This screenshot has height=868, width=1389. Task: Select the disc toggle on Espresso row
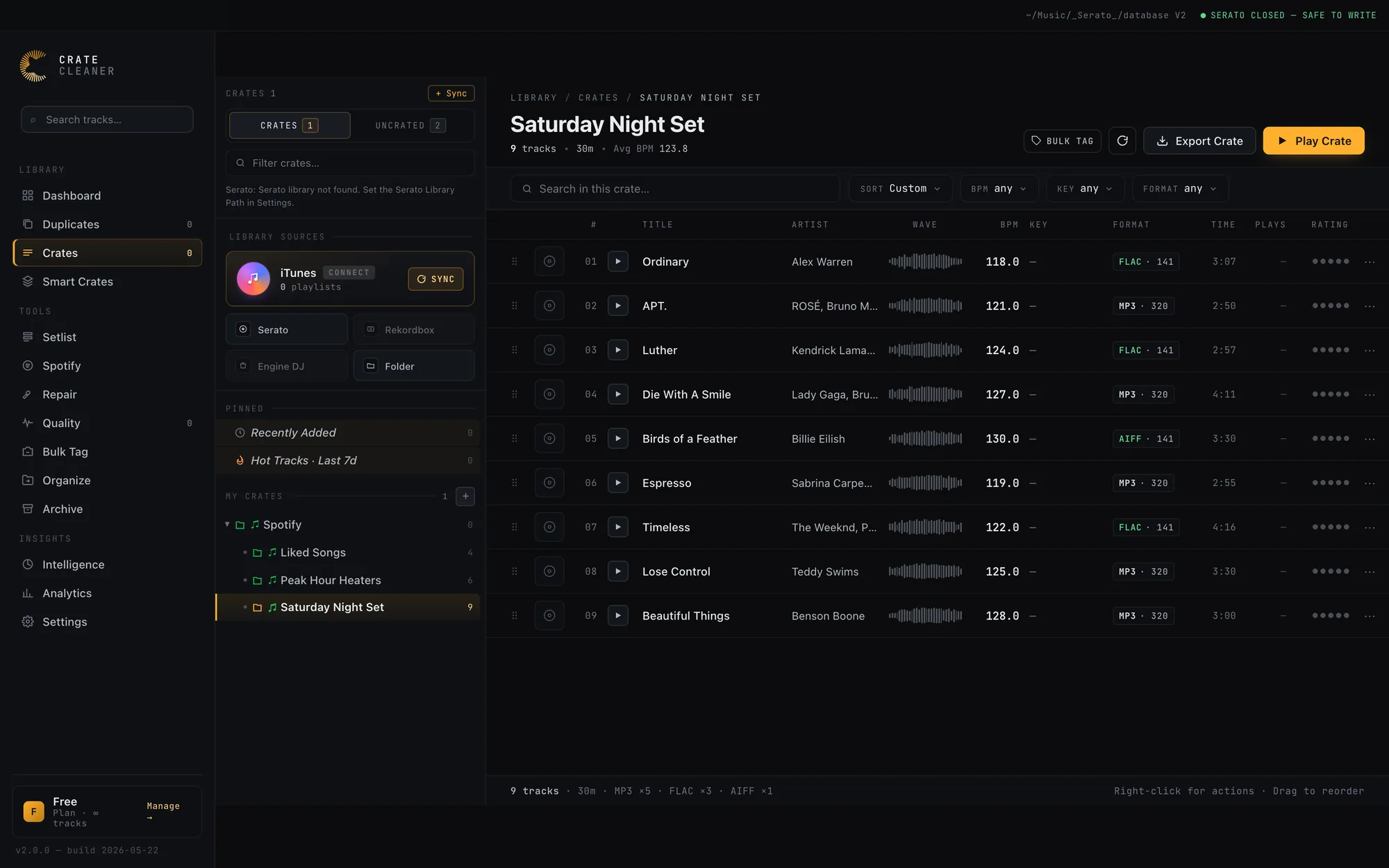[x=549, y=483]
